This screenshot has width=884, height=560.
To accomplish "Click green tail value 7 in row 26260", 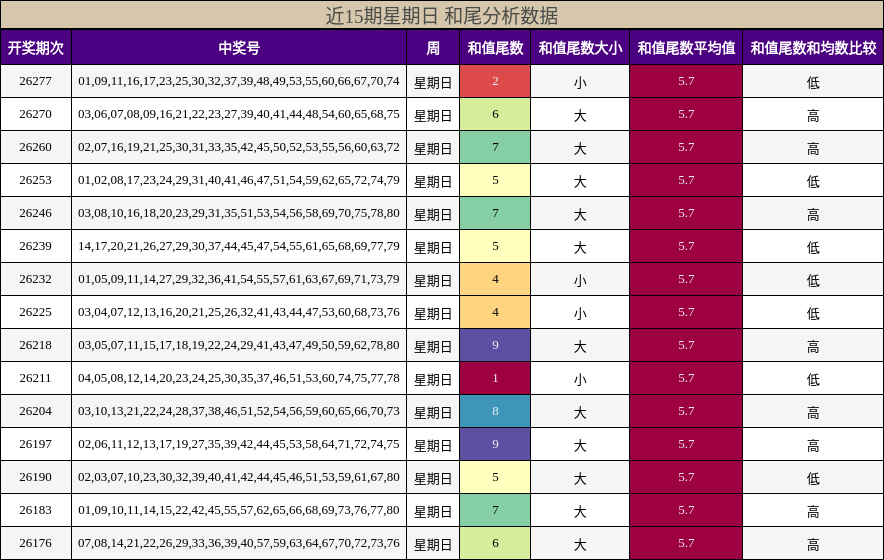I will tap(495, 147).
